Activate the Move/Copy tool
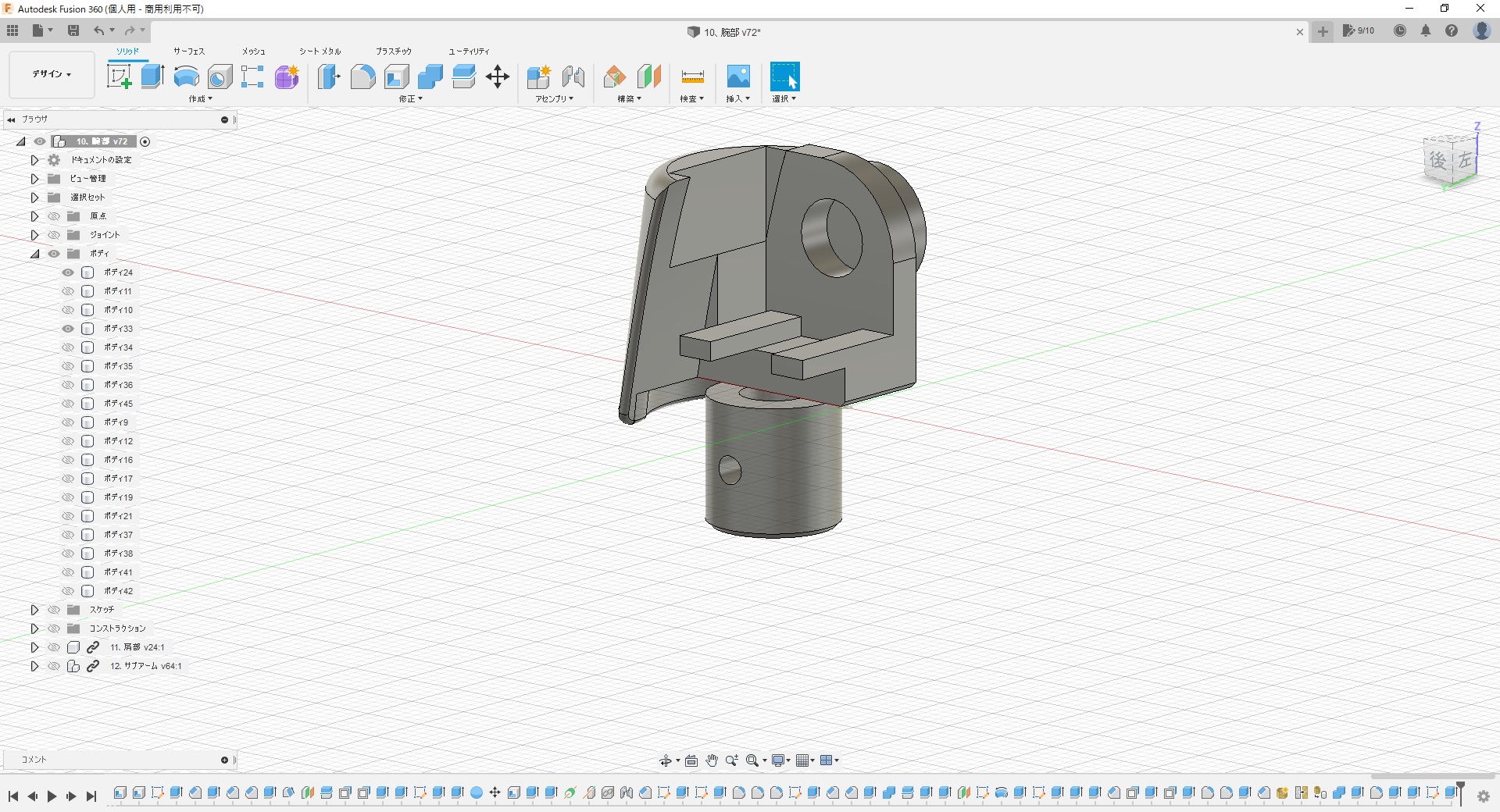The height and width of the screenshot is (812, 1500). point(498,77)
